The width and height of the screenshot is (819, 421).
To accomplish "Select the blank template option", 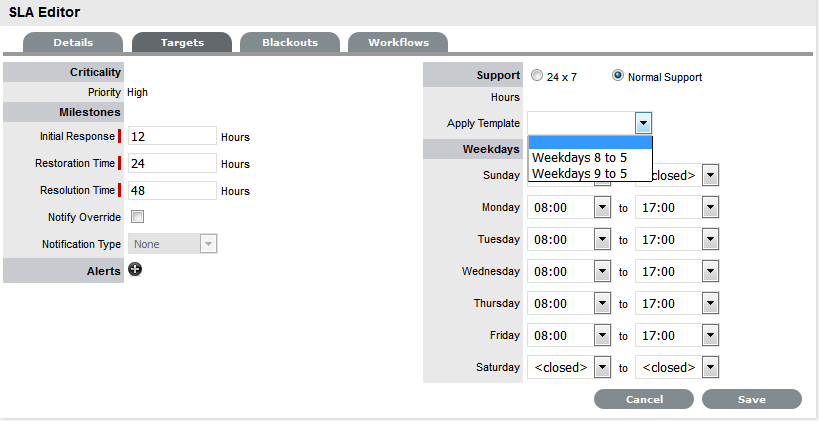I will tap(590, 143).
